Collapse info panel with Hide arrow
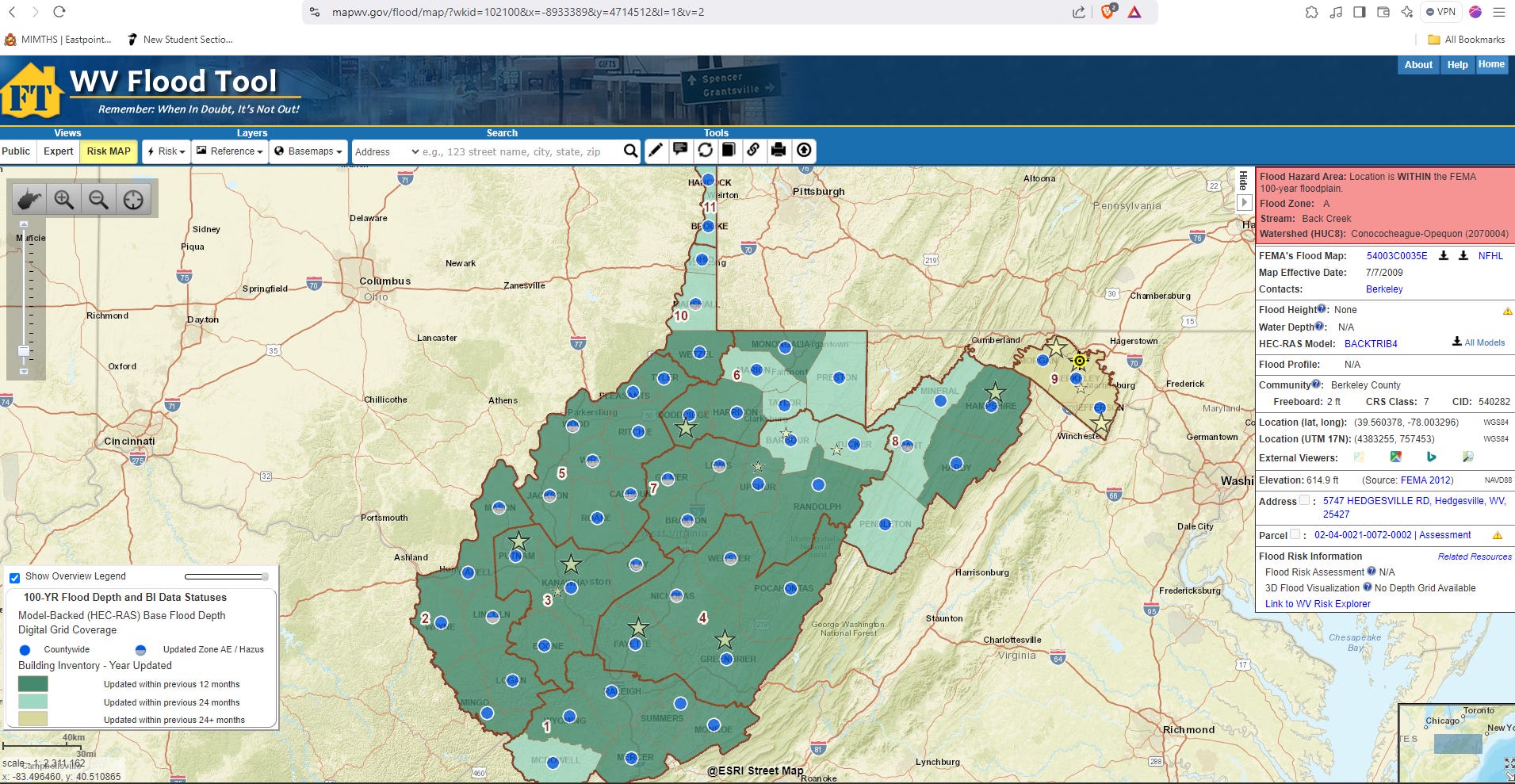Screen dimensions: 1515x784 [x=1244, y=202]
